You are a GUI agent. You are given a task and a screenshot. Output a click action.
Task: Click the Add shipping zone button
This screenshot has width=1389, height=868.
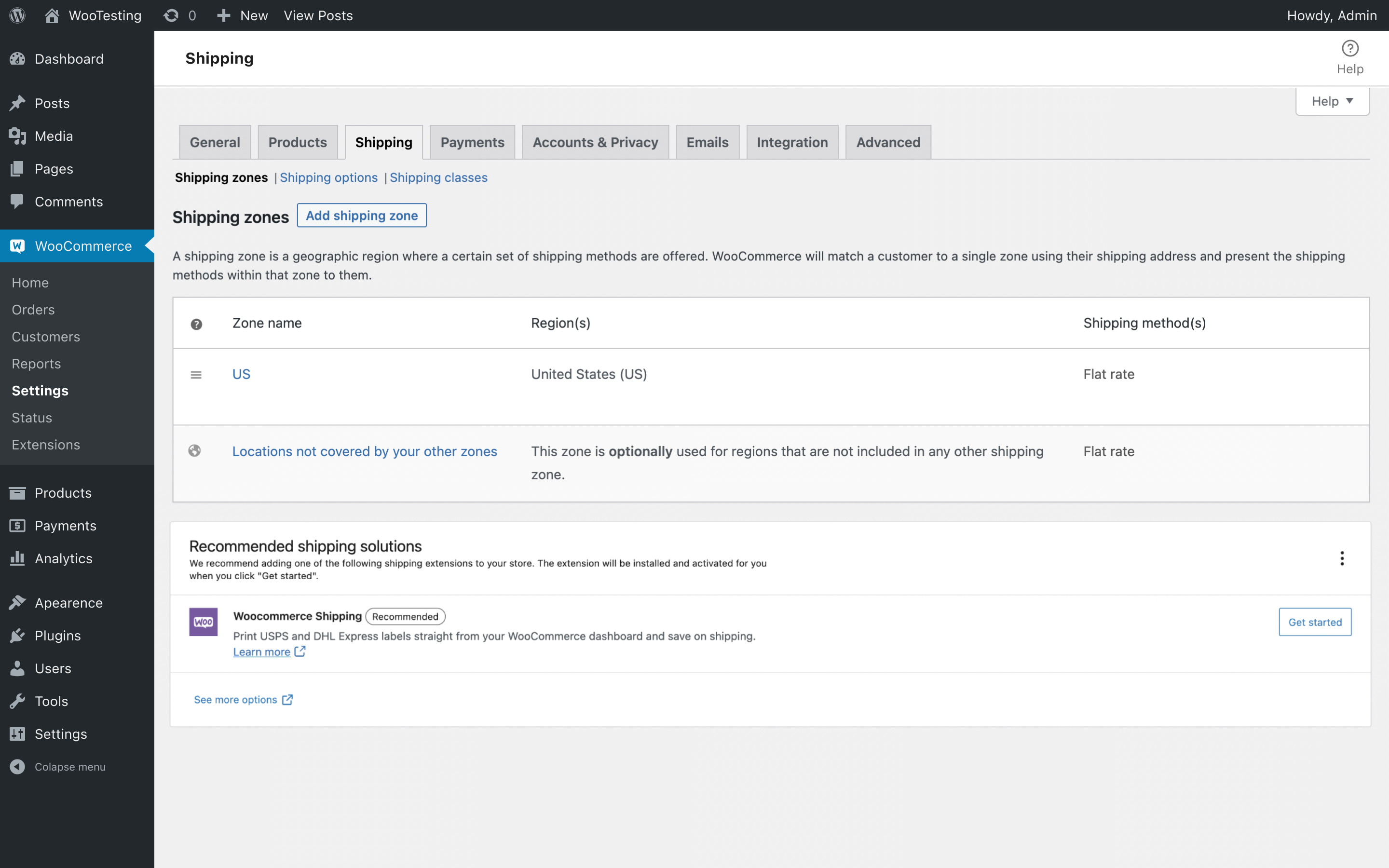(x=362, y=215)
